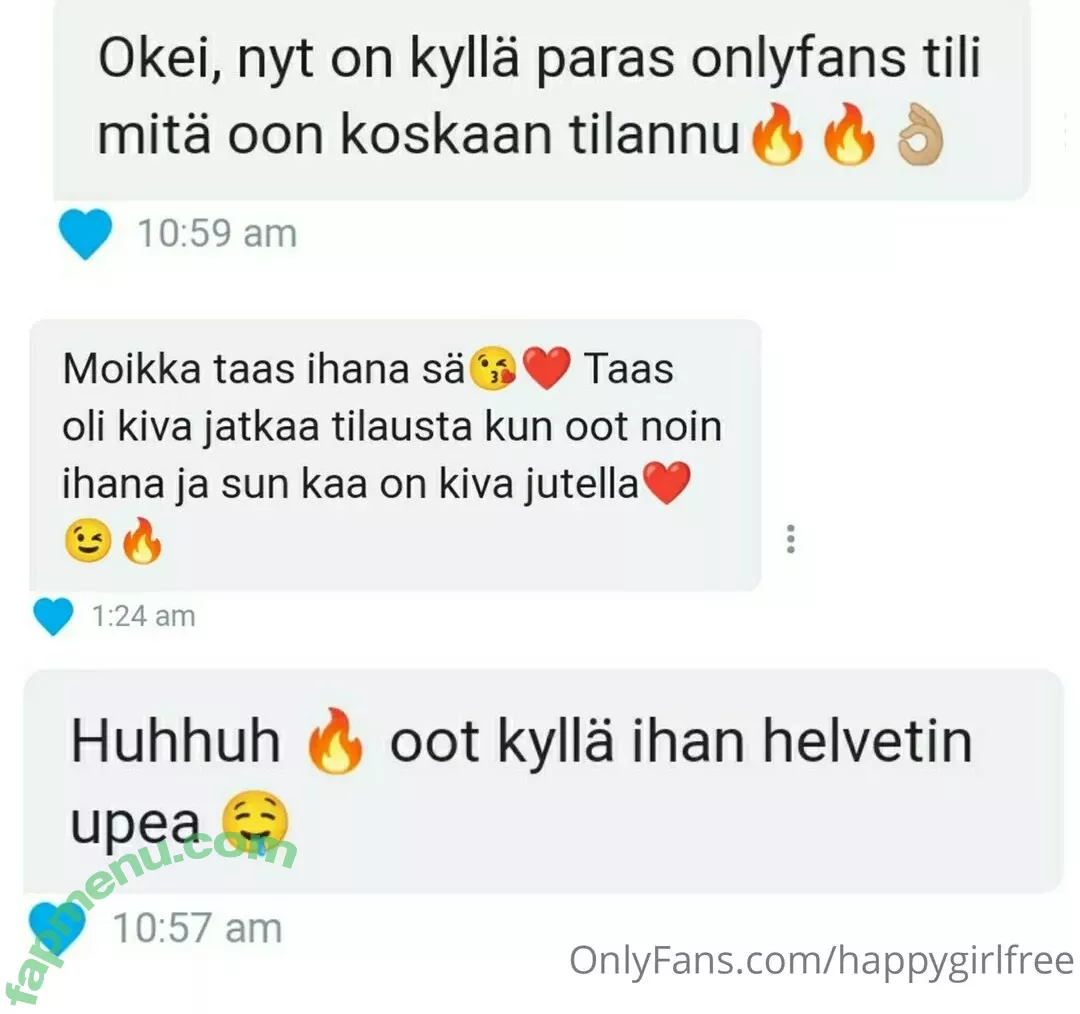Viewport: 1080px width, 1014px height.
Task: Select the 'Okei, nyt on kyllä paras' message bubble
Action: (x=541, y=99)
